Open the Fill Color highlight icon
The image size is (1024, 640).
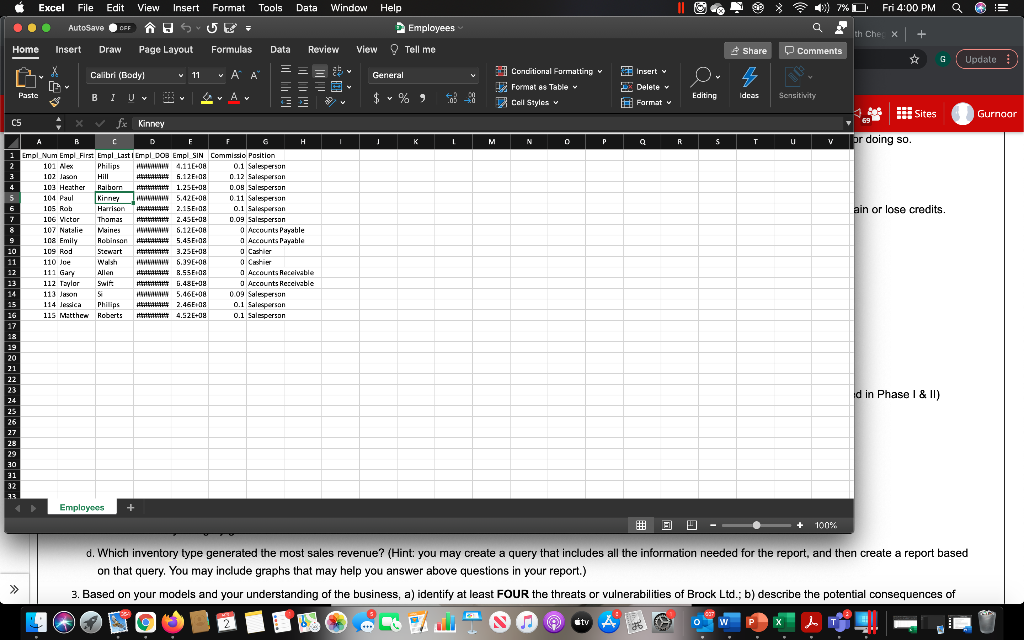206,97
